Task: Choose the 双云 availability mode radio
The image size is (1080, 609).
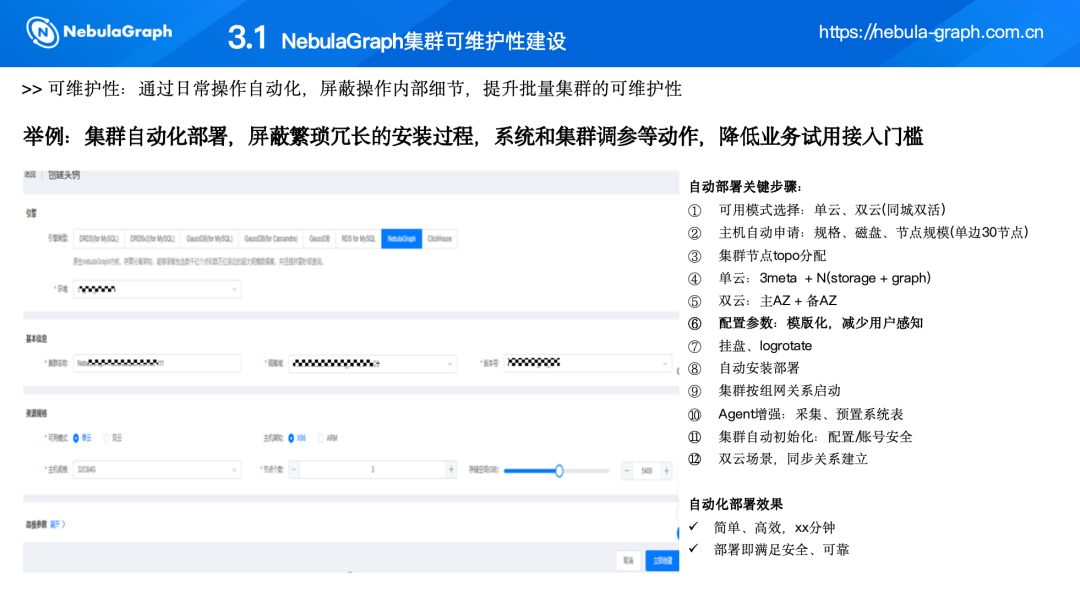Action: (x=106, y=438)
